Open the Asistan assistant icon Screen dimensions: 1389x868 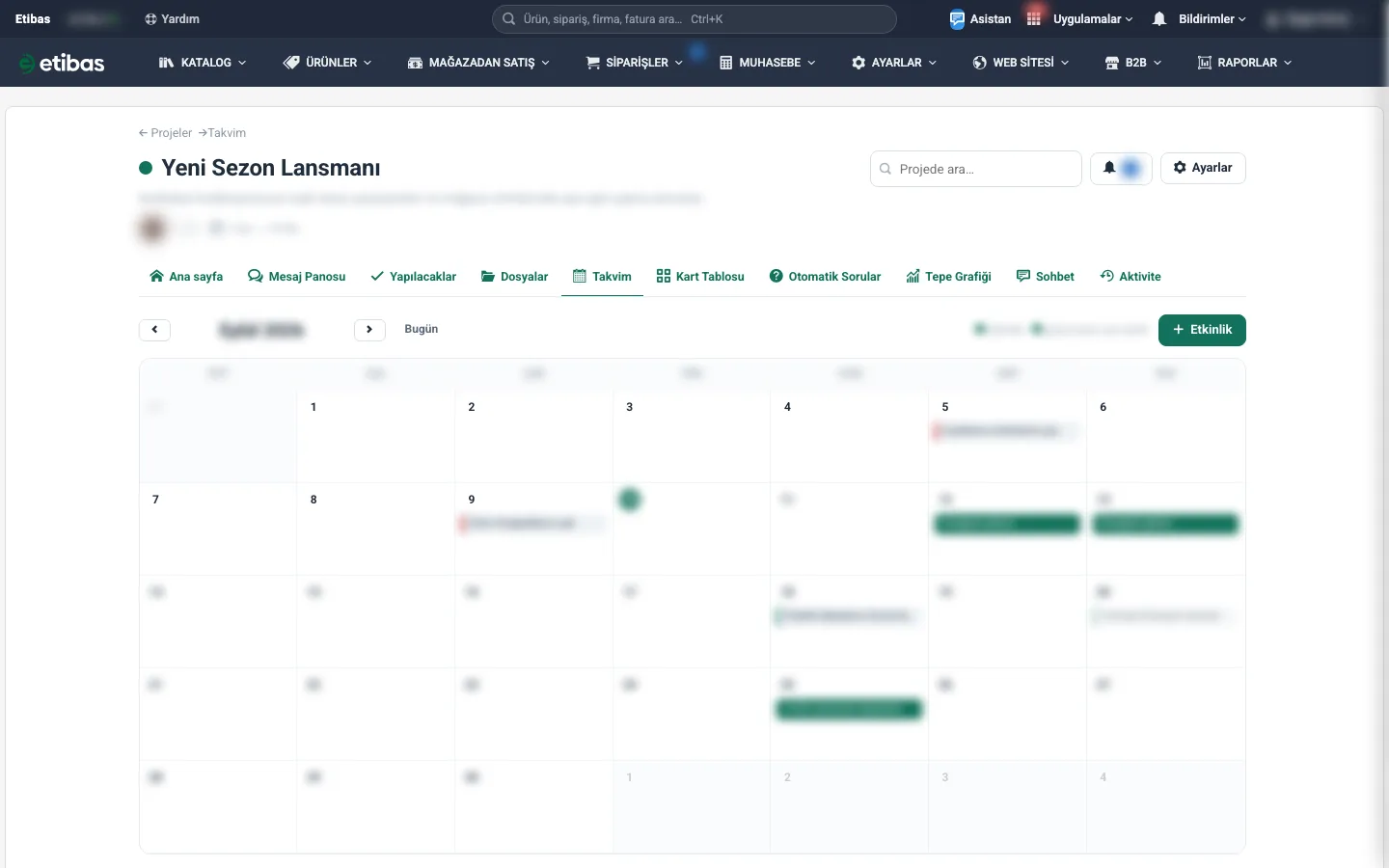[957, 19]
